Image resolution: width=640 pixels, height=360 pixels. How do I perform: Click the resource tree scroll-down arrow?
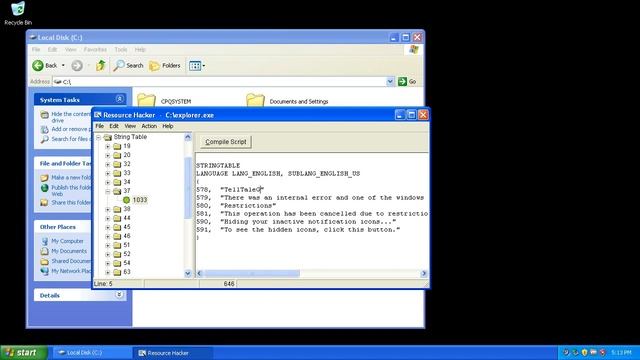[188, 273]
